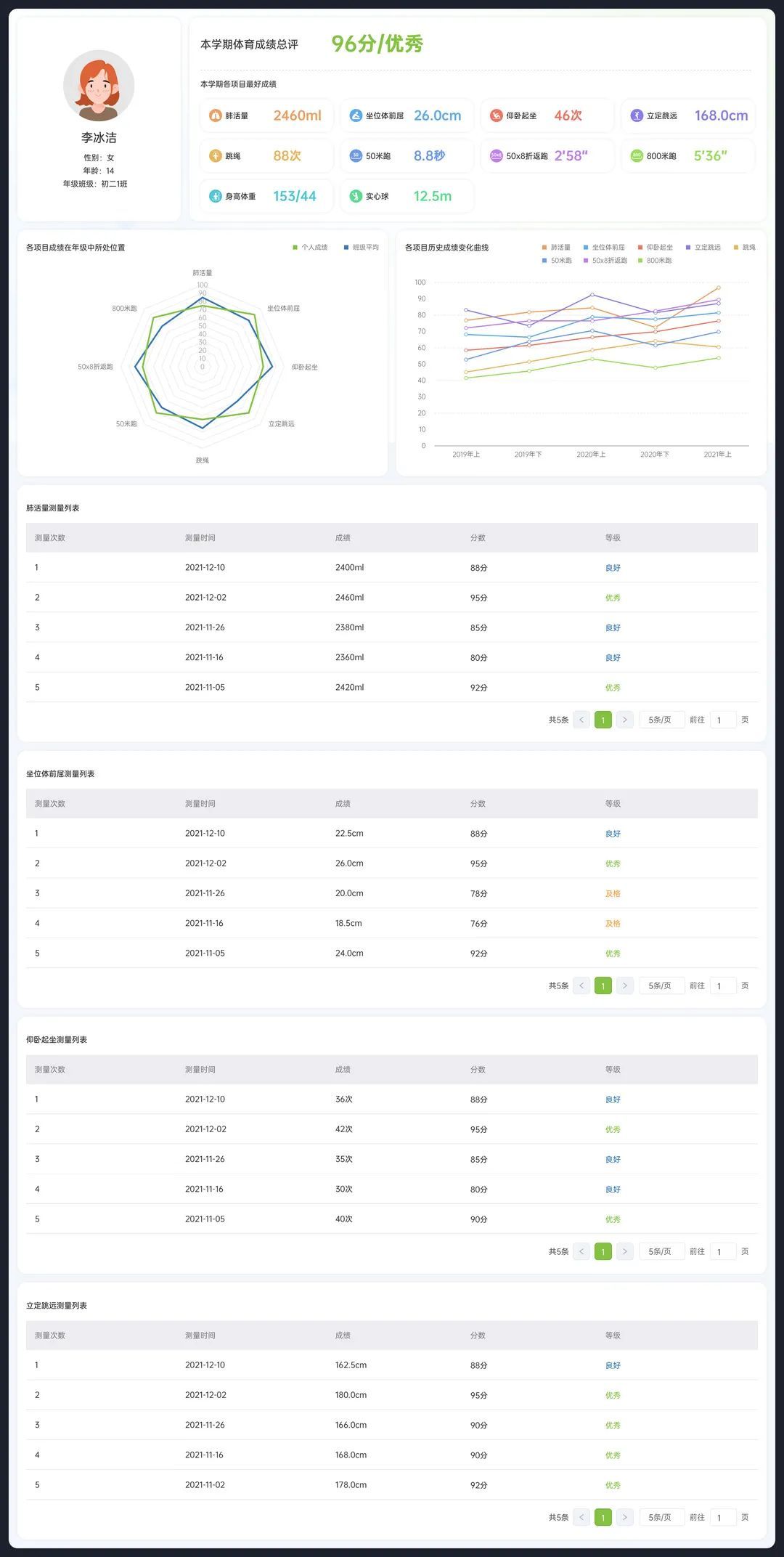Open 5条/页 dropdown in 肺活量测量列表
This screenshot has width=784, height=1557.
661,720
